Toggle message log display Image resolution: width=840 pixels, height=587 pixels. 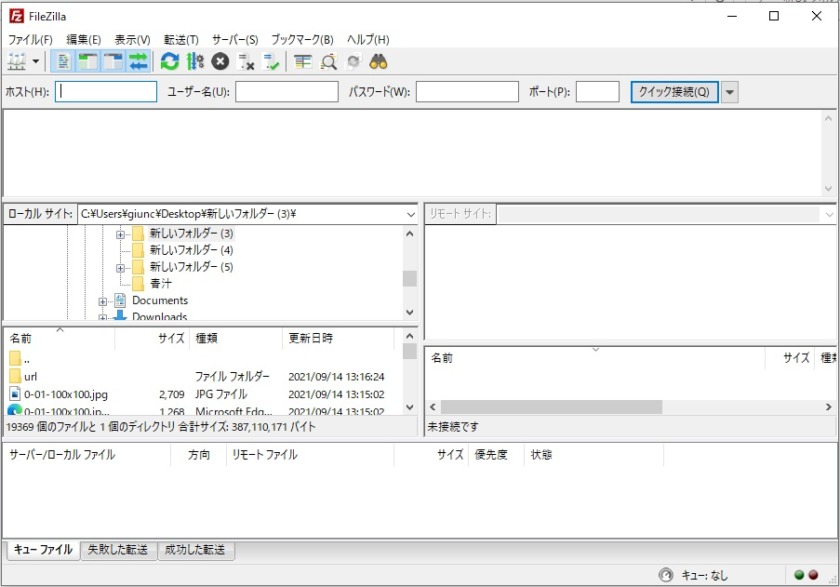(x=63, y=62)
